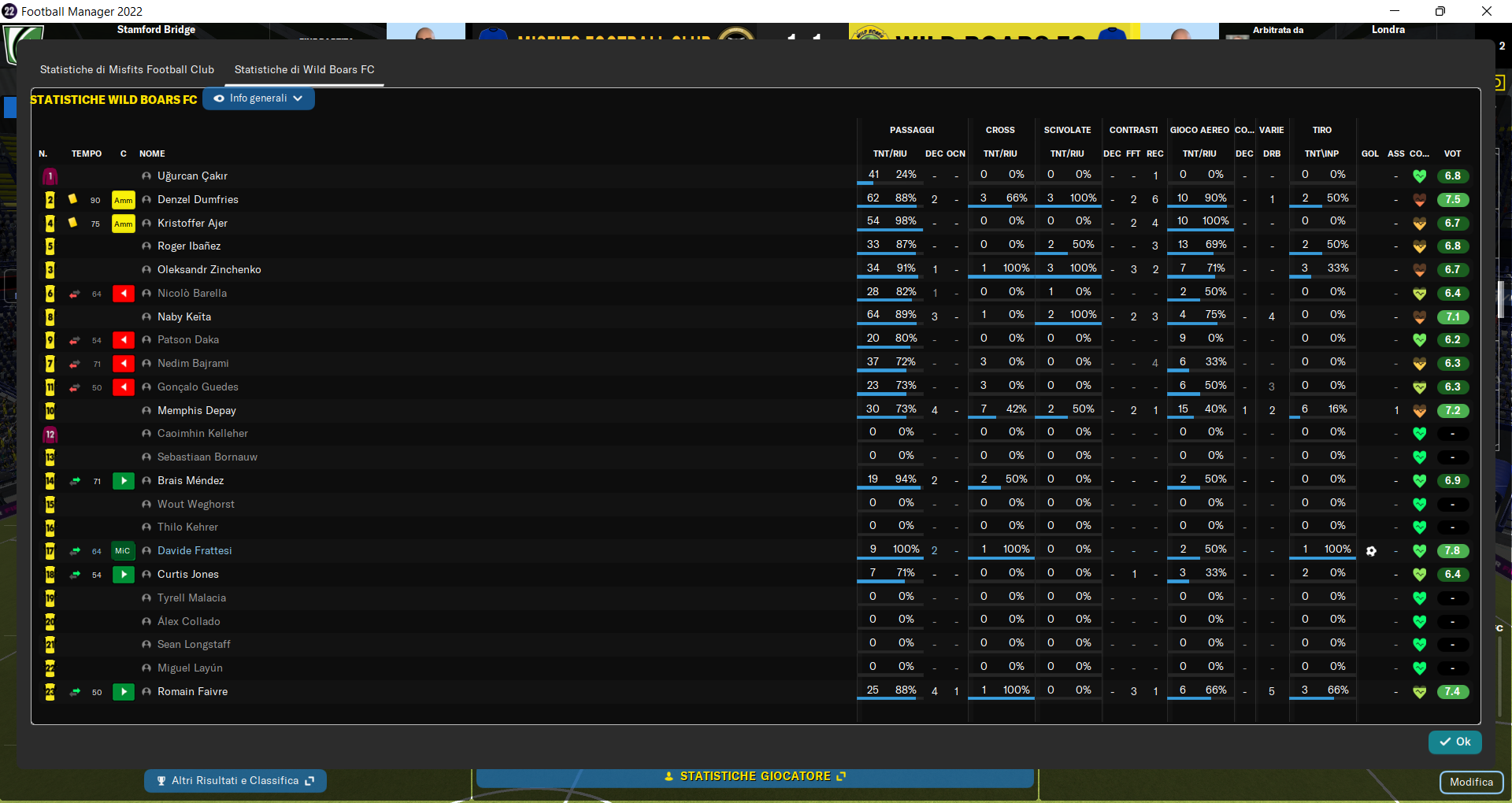Click Romain Faivre condition heart icon
The width and height of the screenshot is (1512, 803).
1419,692
